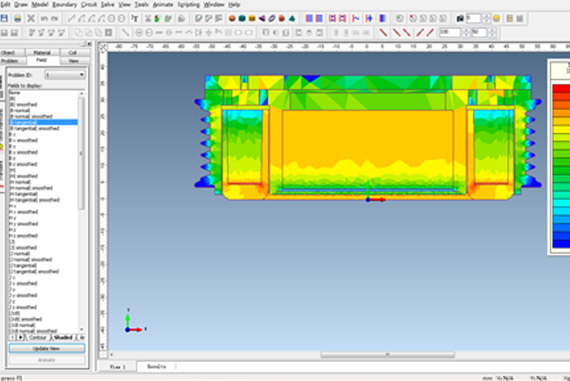Switch to the Coil tab
Viewport: 570px width, 381px height.
(x=72, y=52)
